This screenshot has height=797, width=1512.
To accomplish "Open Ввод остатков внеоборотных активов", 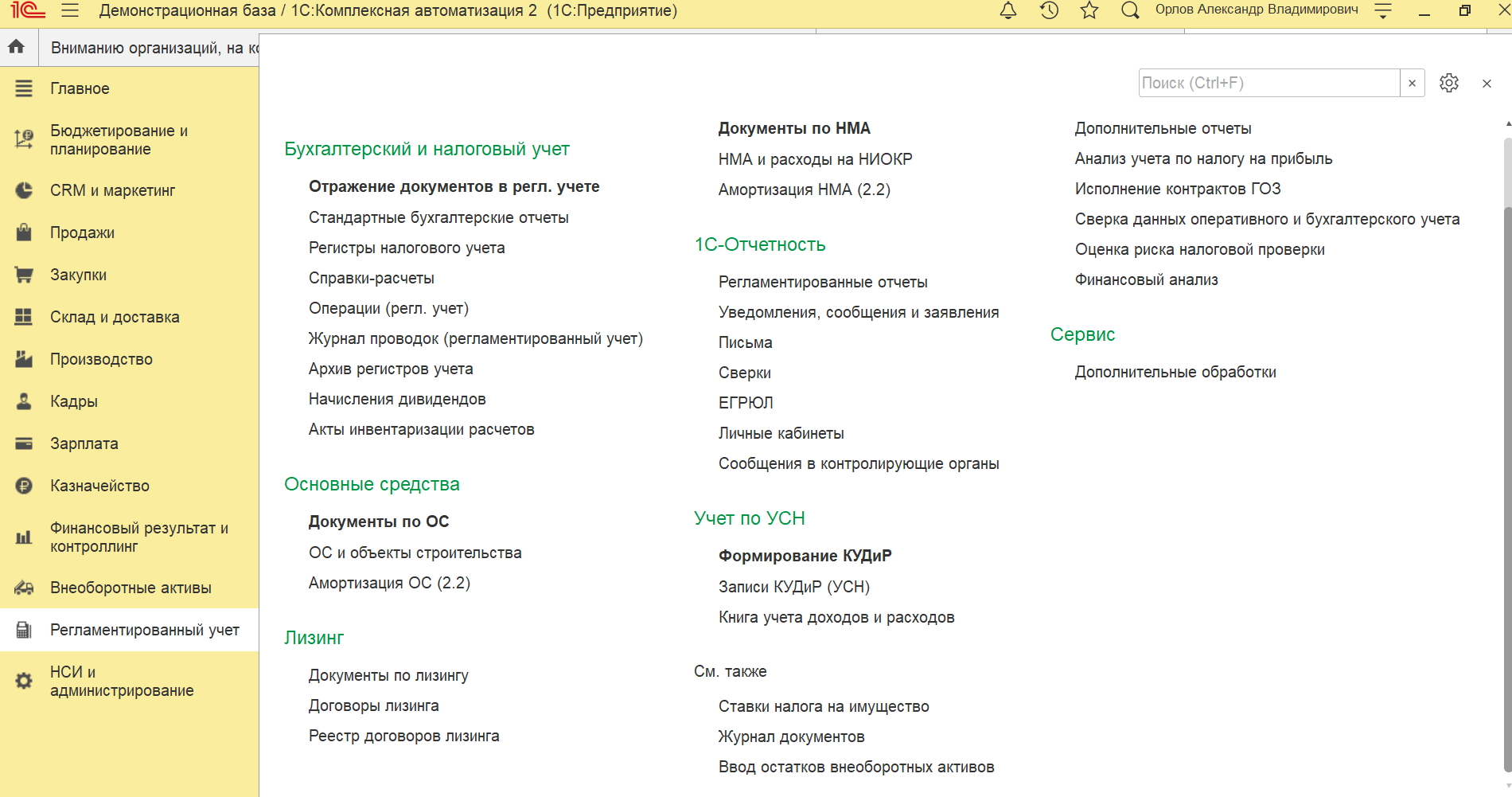I will pos(856,767).
